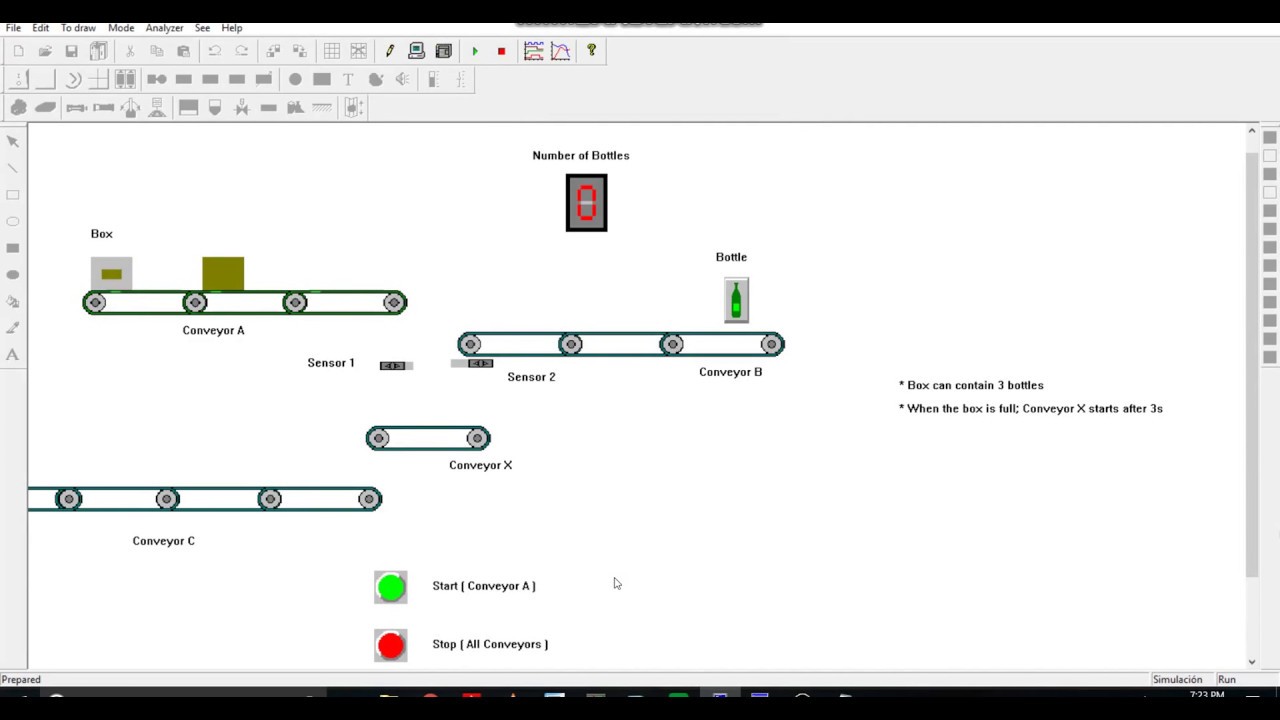1280x720 pixels.
Task: Click the open file folder icon
Action: click(x=45, y=51)
